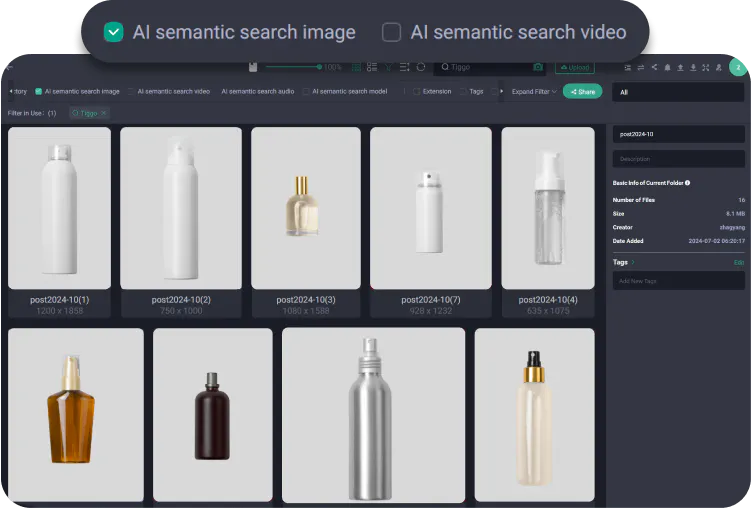Click the thumbnail size icon before slider
The height and width of the screenshot is (508, 751).
click(253, 67)
